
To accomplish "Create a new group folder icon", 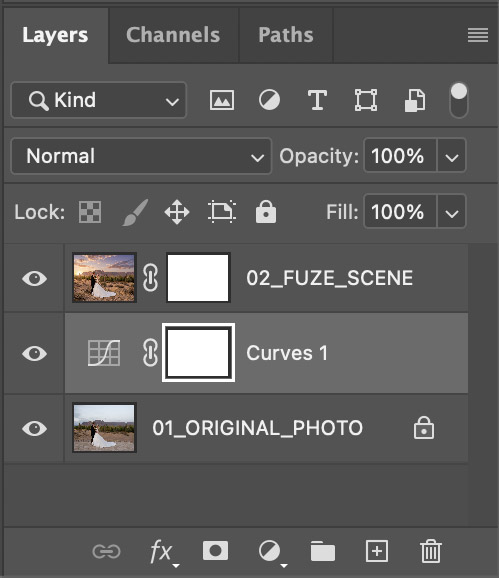I will 322,551.
